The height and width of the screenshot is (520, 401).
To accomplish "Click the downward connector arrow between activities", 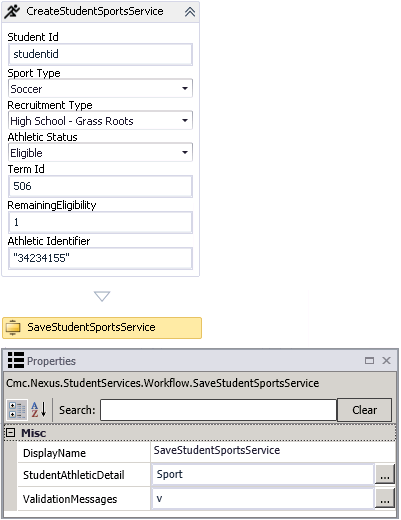I will (x=102, y=296).
